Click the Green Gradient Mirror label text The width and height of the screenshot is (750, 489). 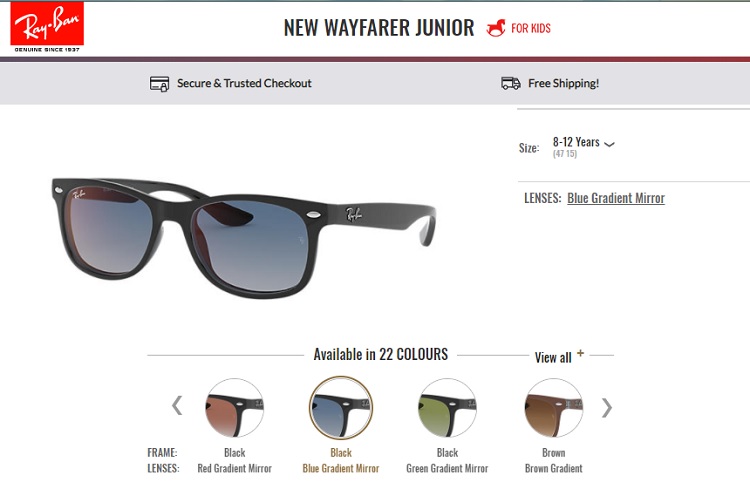(447, 468)
